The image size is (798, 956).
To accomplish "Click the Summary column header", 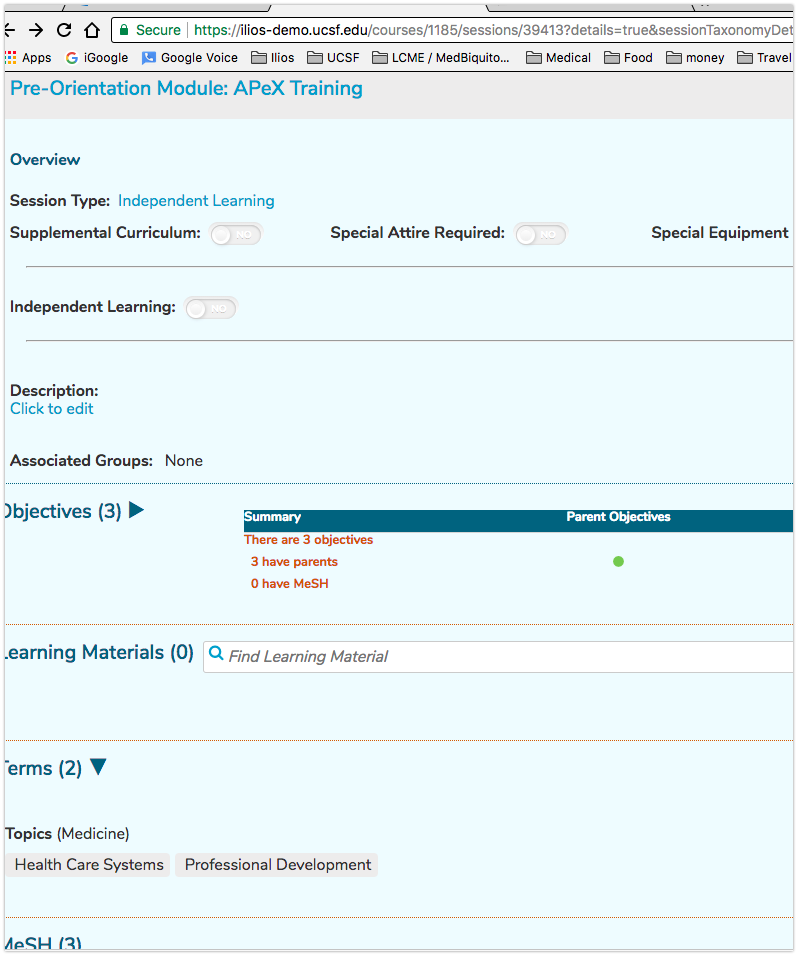I will (273, 517).
